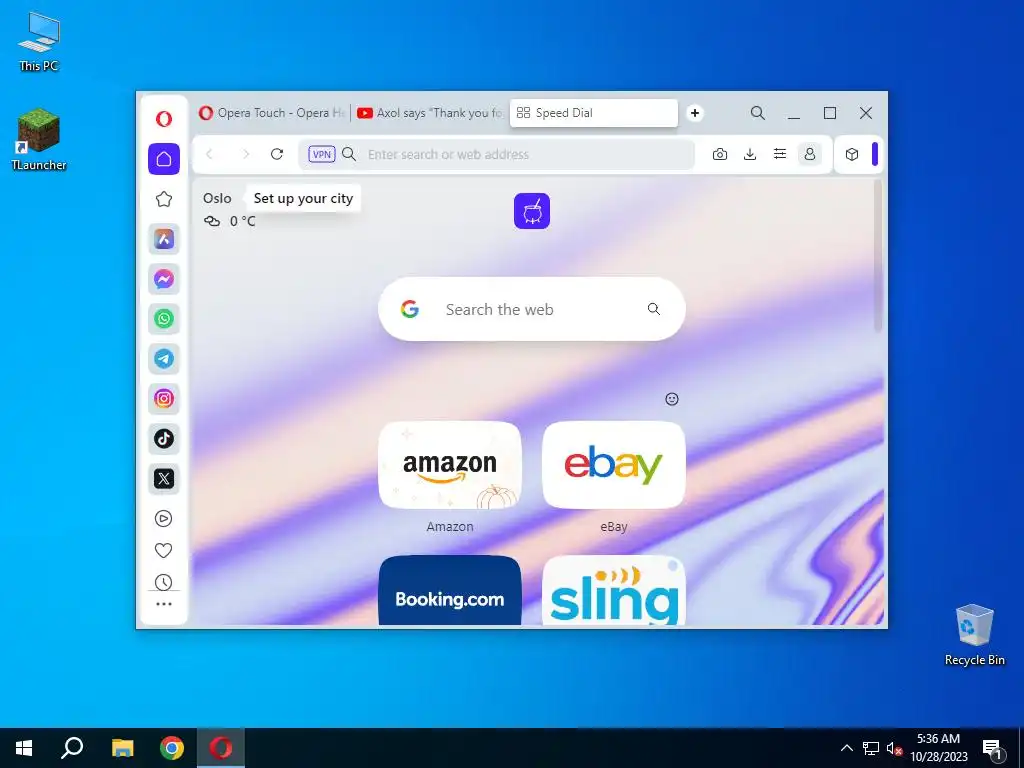Open Pinboards heart icon in sidebar

tap(163, 551)
